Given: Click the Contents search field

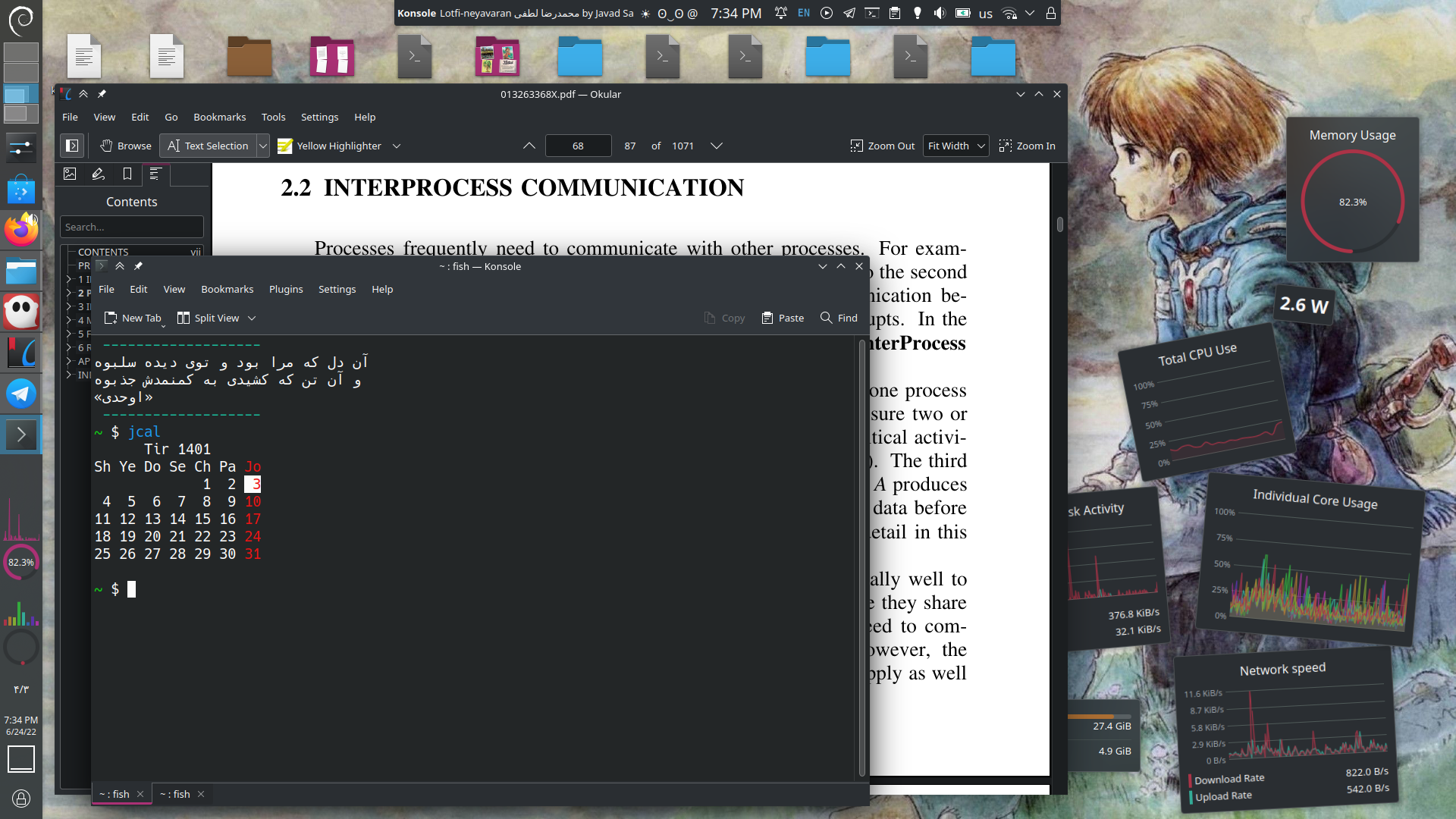Looking at the screenshot, I should [131, 227].
